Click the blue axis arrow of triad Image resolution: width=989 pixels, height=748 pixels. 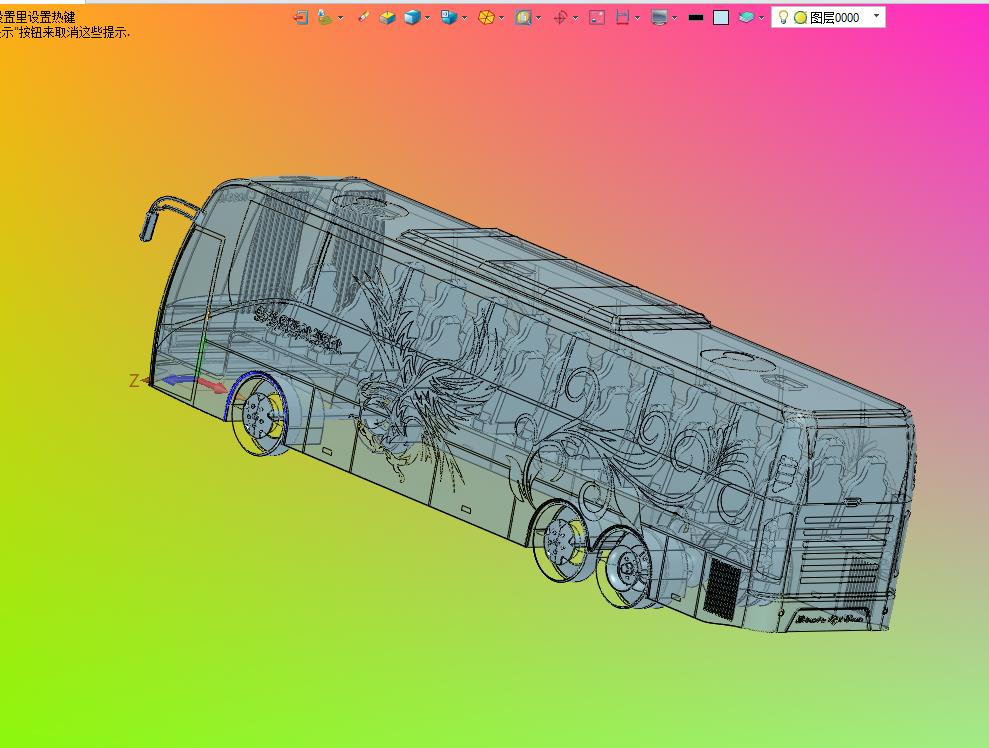[x=178, y=379]
